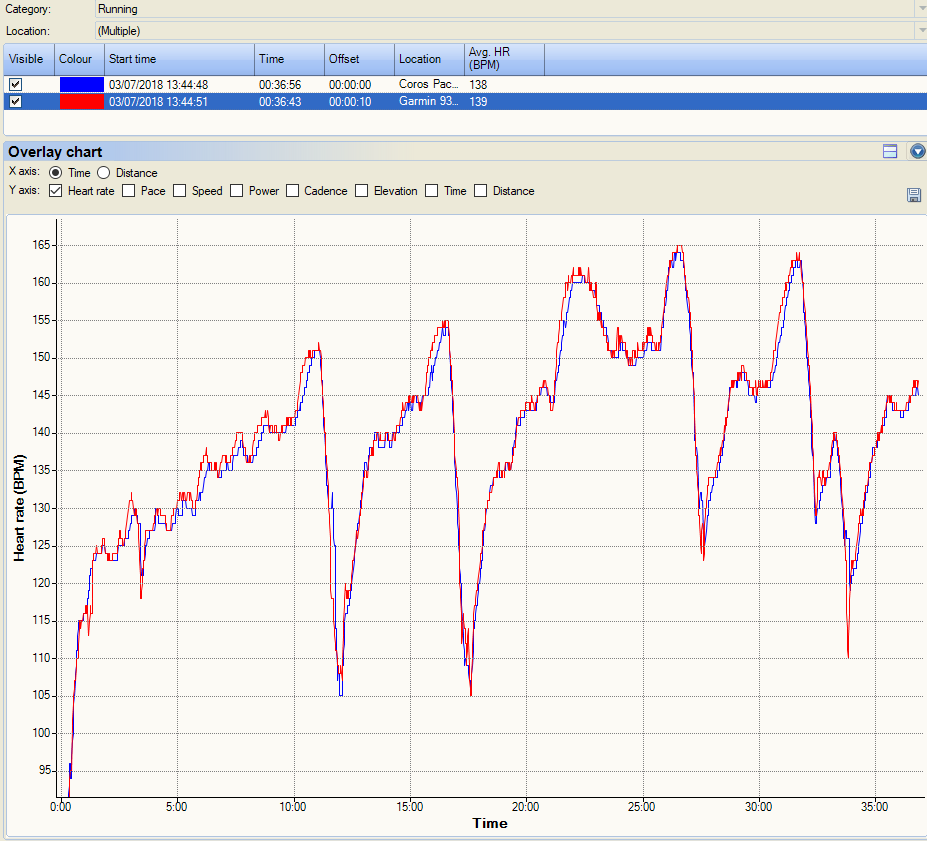Image resolution: width=927 pixels, height=841 pixels.
Task: Click the Offset column header
Action: pos(359,59)
